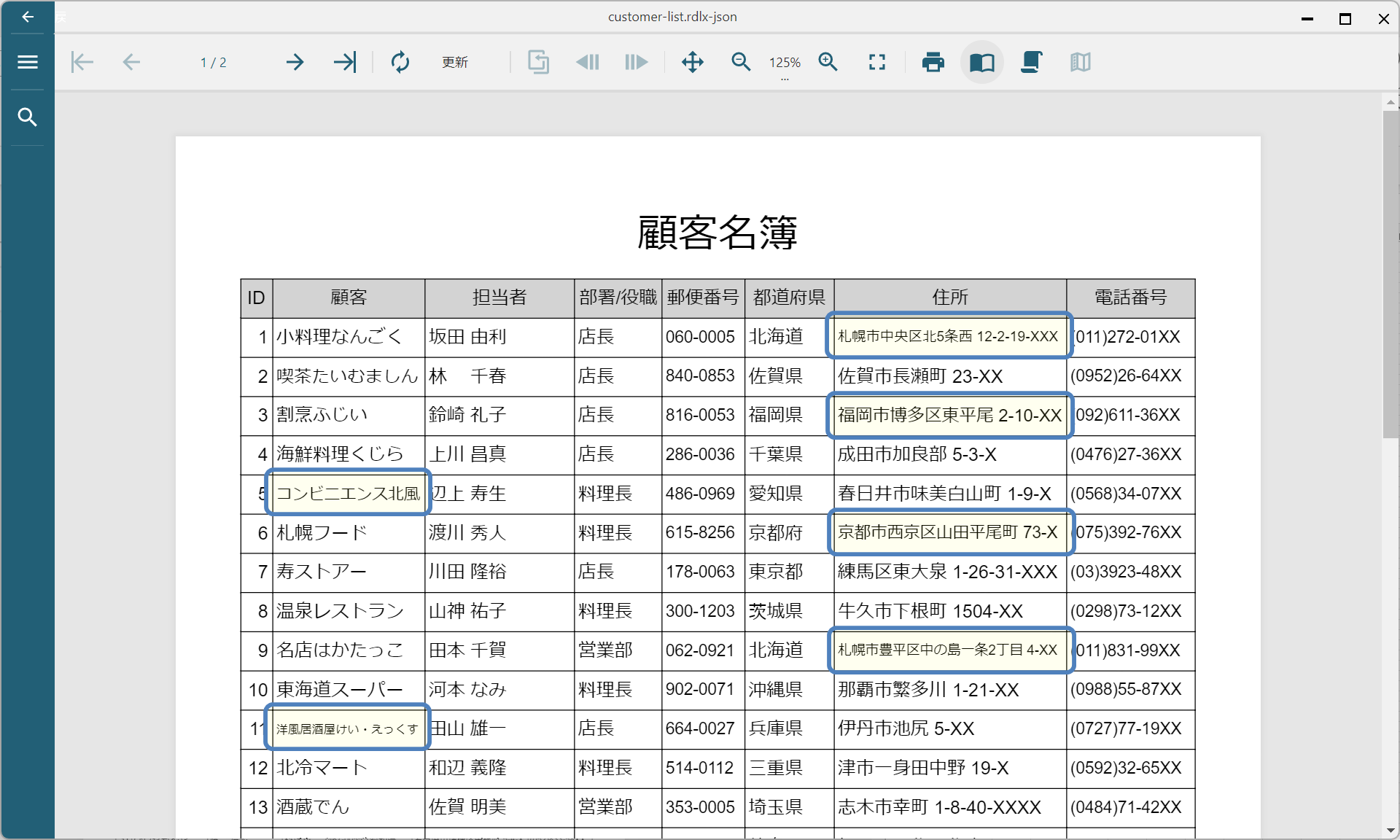Open the hamburger menu in sidebar
Screen dimensions: 1400x840
[x=28, y=62]
